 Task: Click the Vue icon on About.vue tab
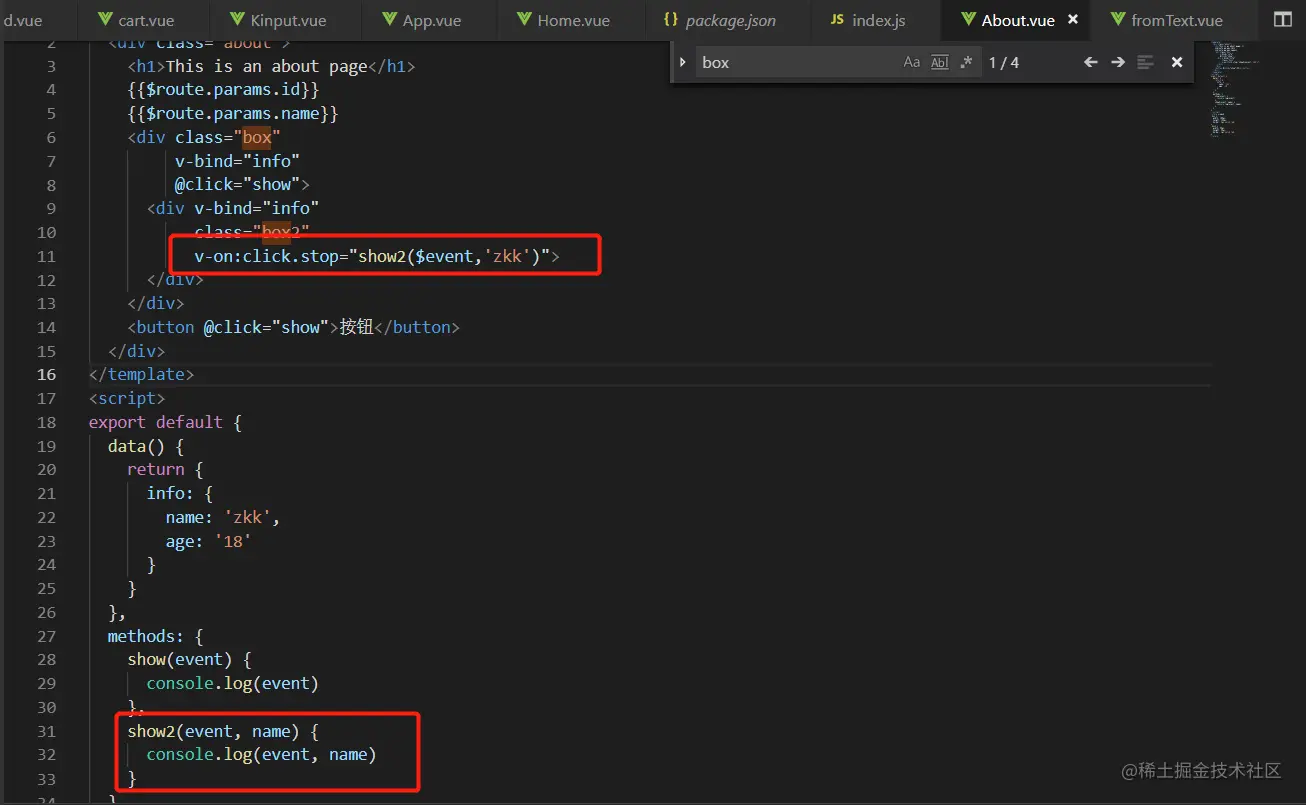968,20
